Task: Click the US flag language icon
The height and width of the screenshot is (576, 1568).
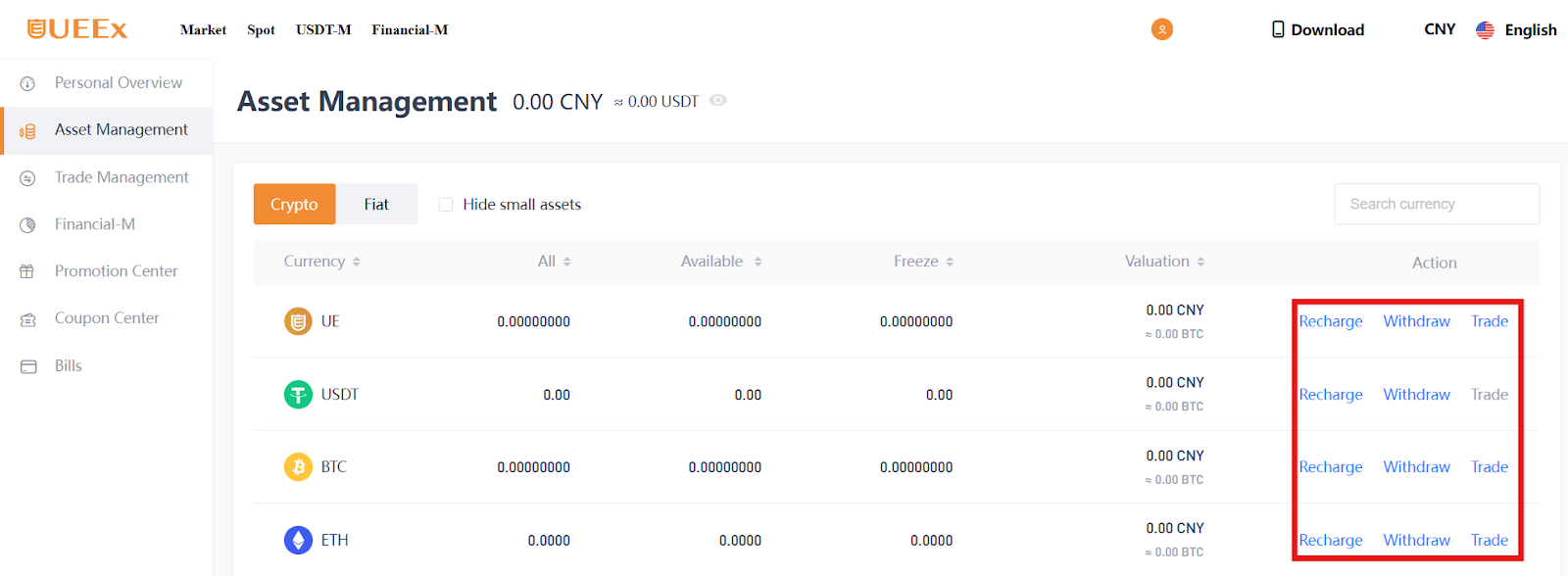Action: point(1485,29)
